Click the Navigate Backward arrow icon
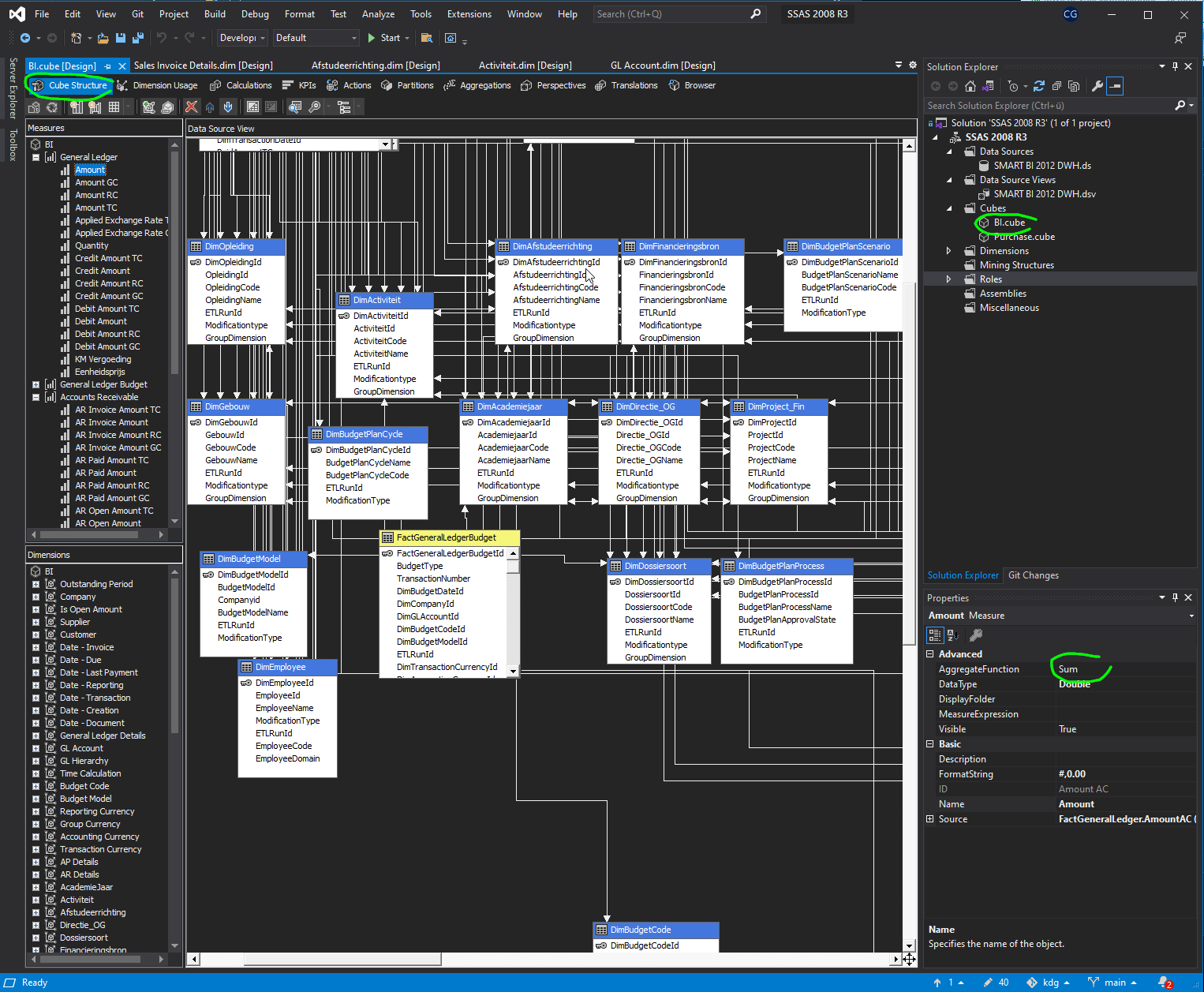1204x992 pixels. pyautogui.click(x=25, y=38)
